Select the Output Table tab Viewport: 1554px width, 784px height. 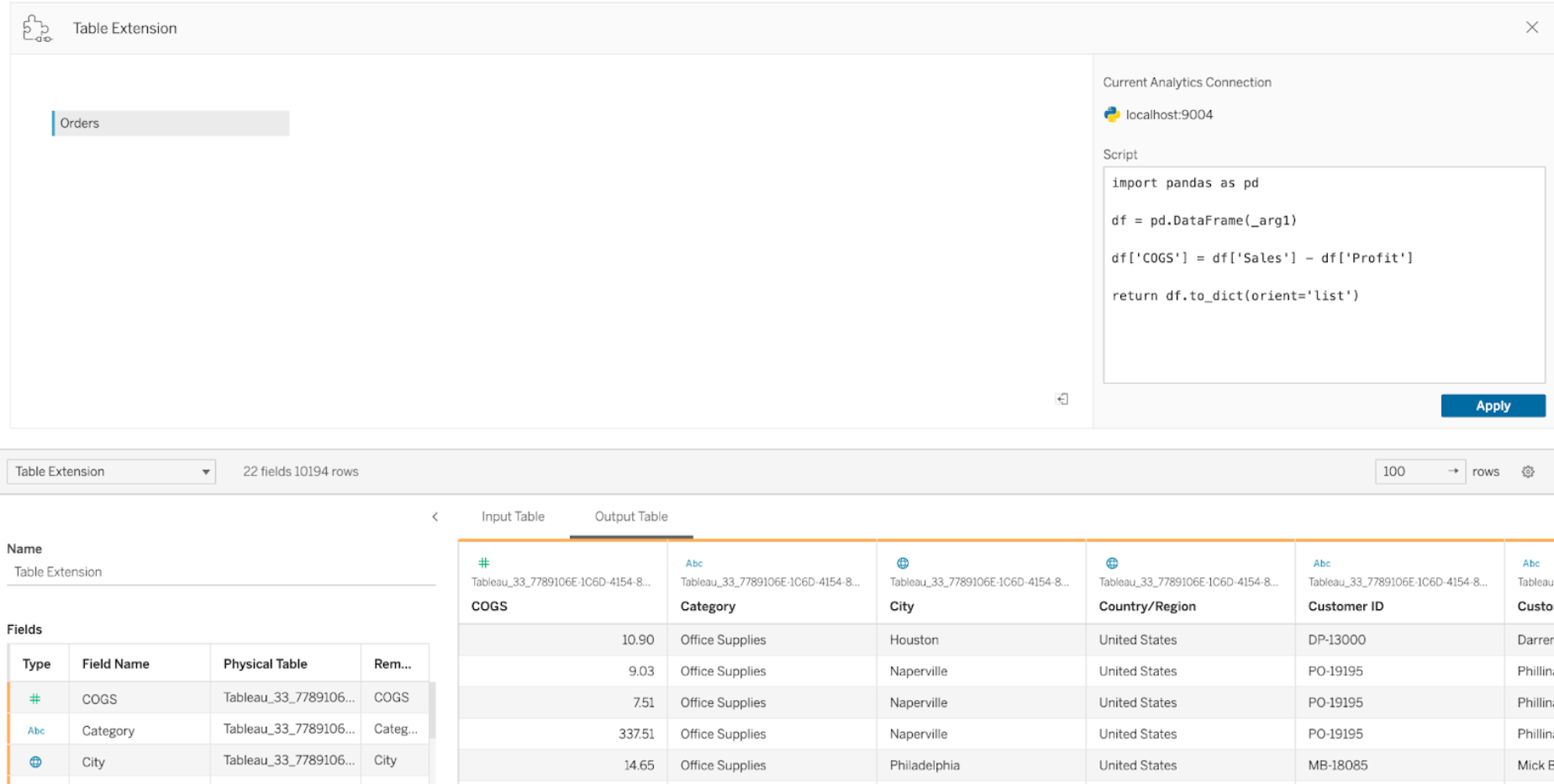click(x=630, y=516)
